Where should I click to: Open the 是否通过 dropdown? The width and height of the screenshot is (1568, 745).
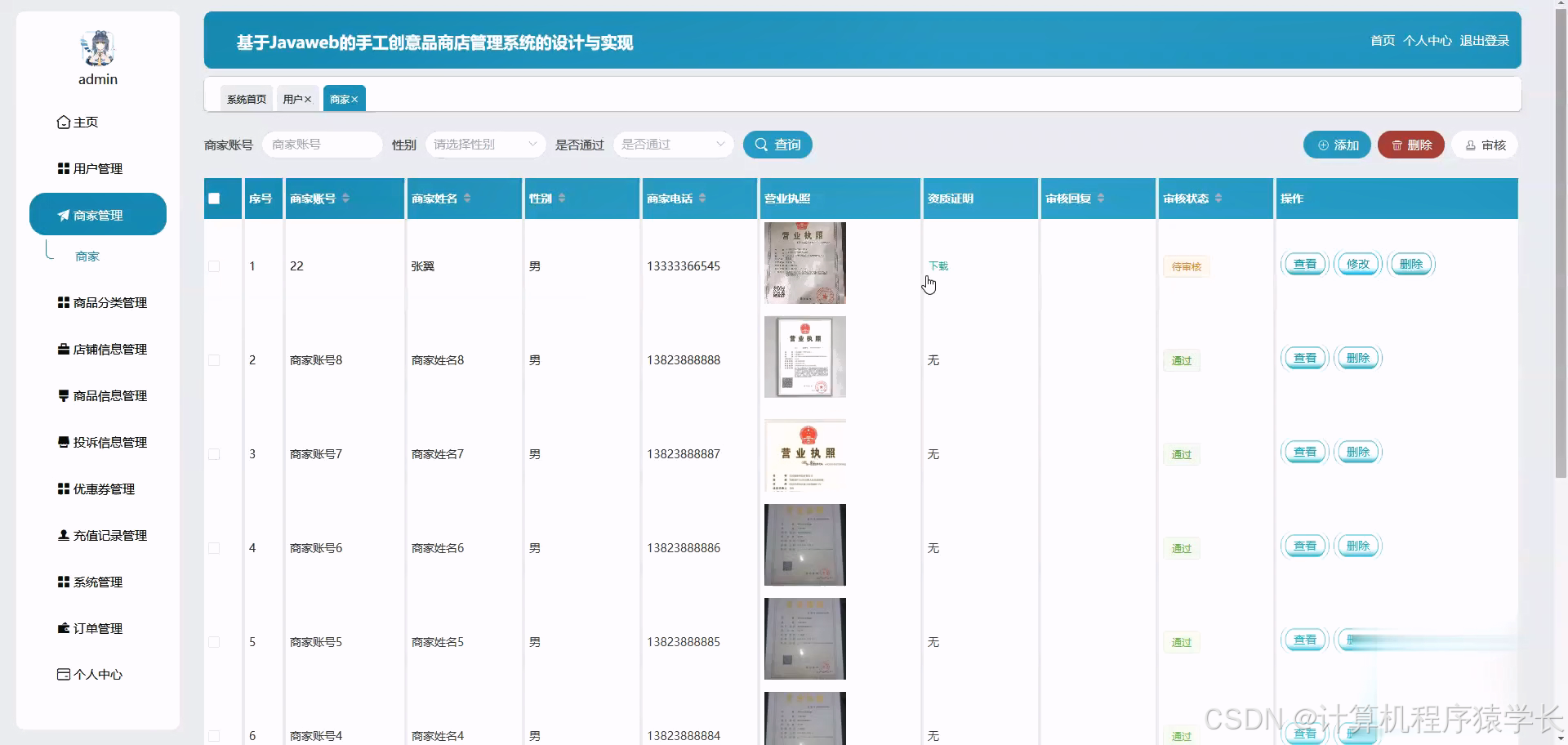click(672, 145)
